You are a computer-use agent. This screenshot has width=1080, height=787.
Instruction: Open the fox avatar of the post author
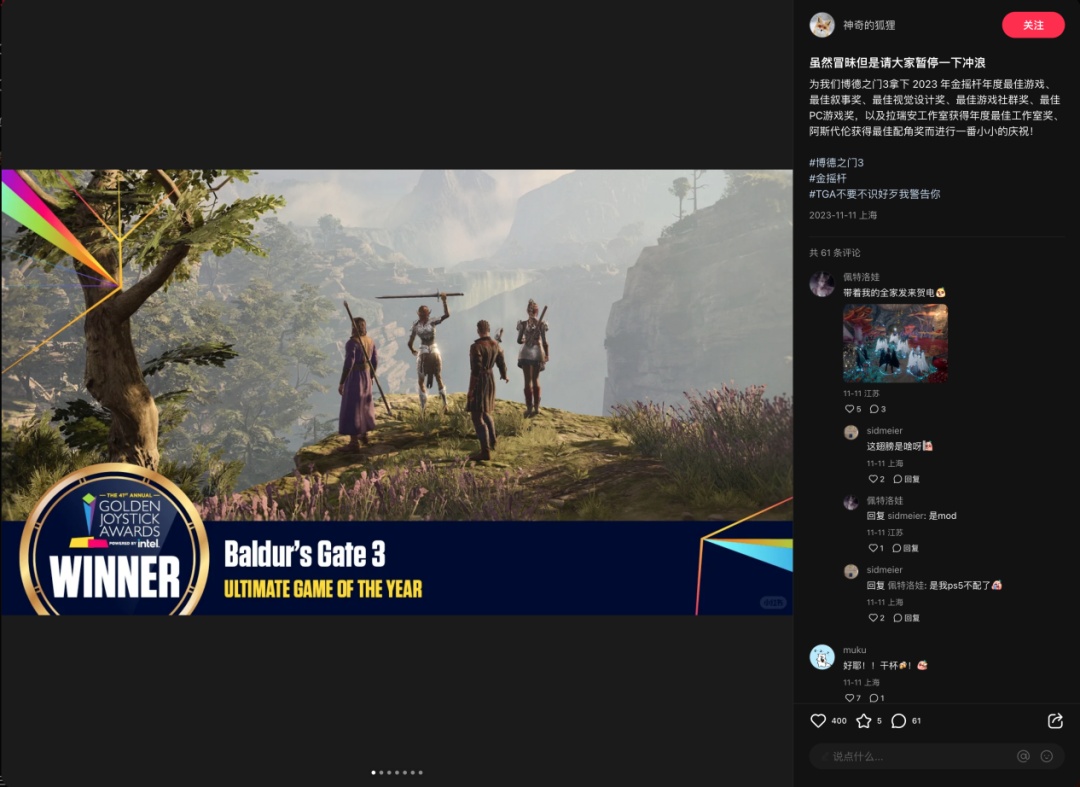point(822,25)
